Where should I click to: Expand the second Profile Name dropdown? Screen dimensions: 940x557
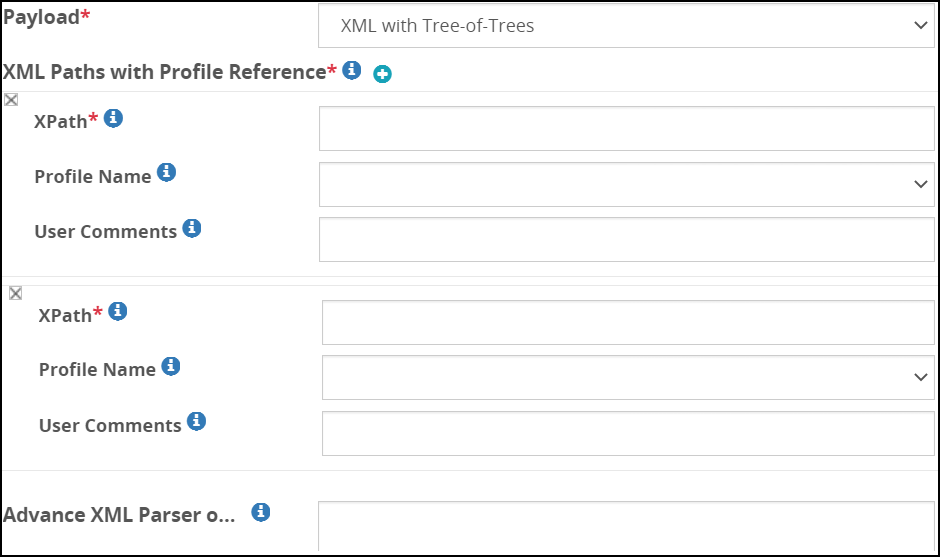point(628,377)
